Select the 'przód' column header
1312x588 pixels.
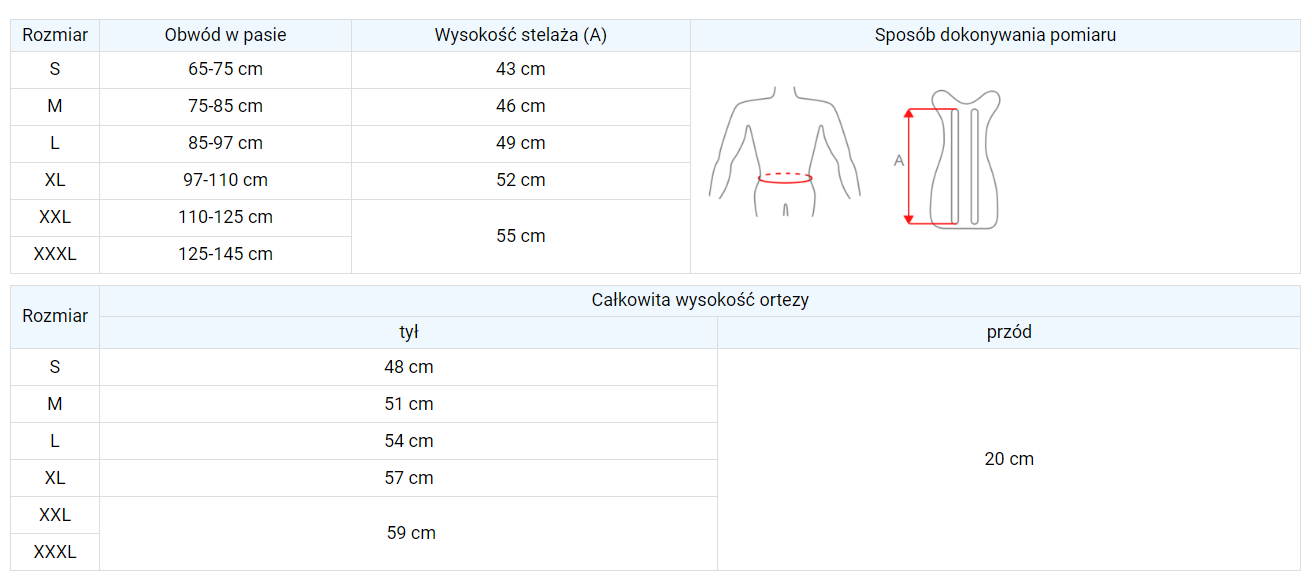pos(1009,332)
